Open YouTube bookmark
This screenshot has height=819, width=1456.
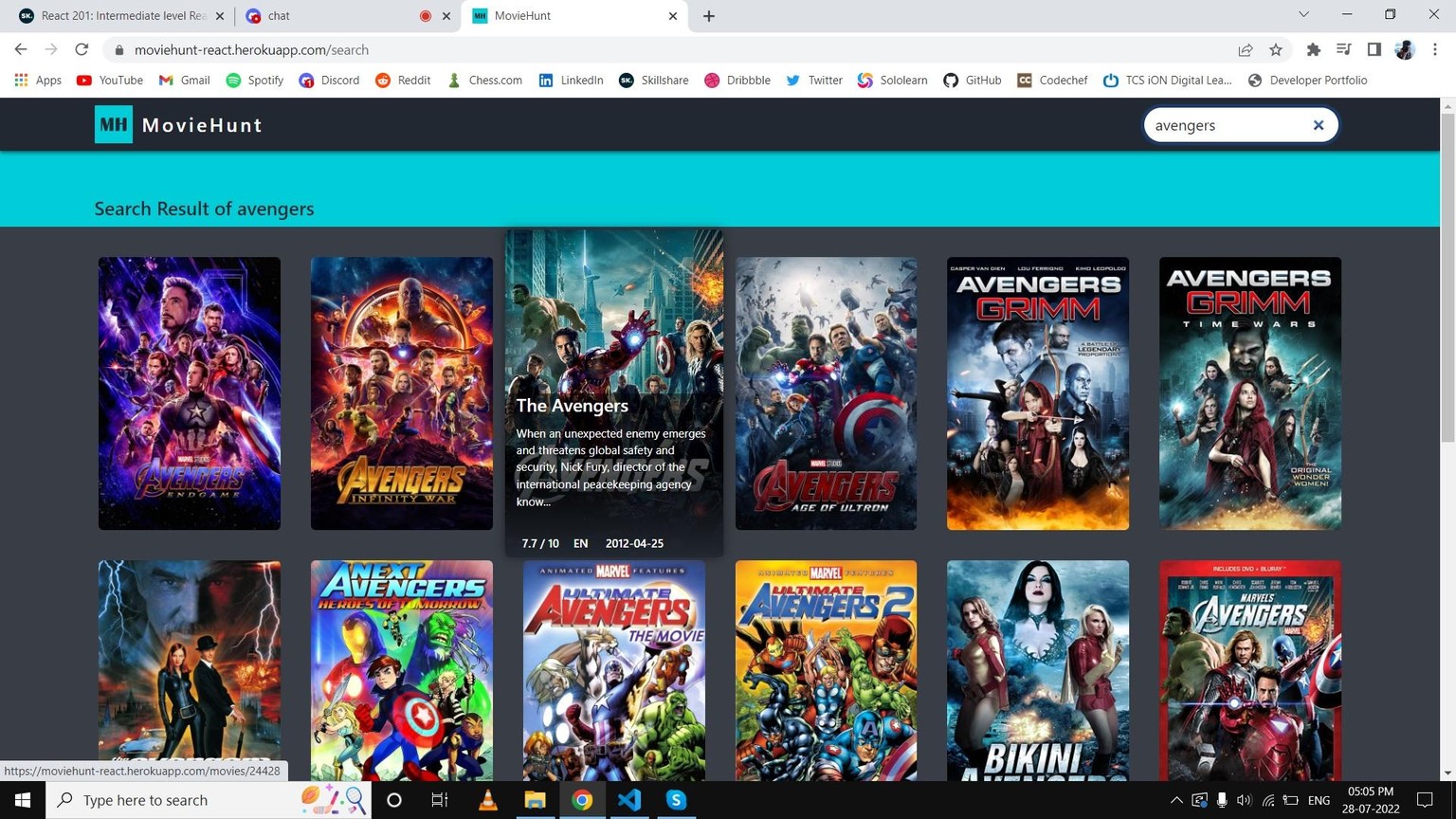coord(110,80)
